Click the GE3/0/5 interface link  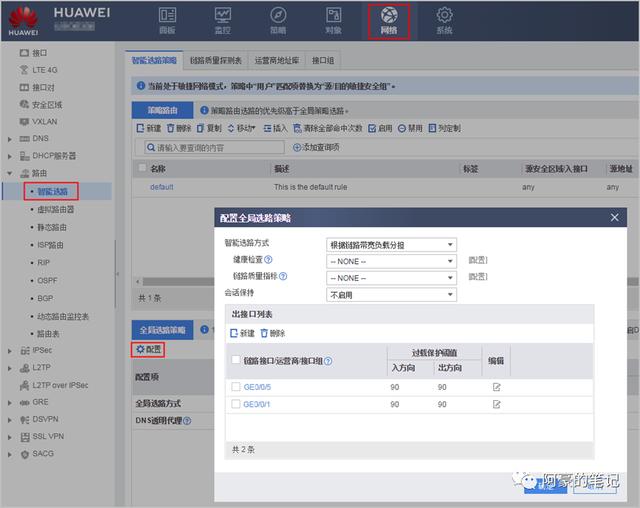click(257, 387)
